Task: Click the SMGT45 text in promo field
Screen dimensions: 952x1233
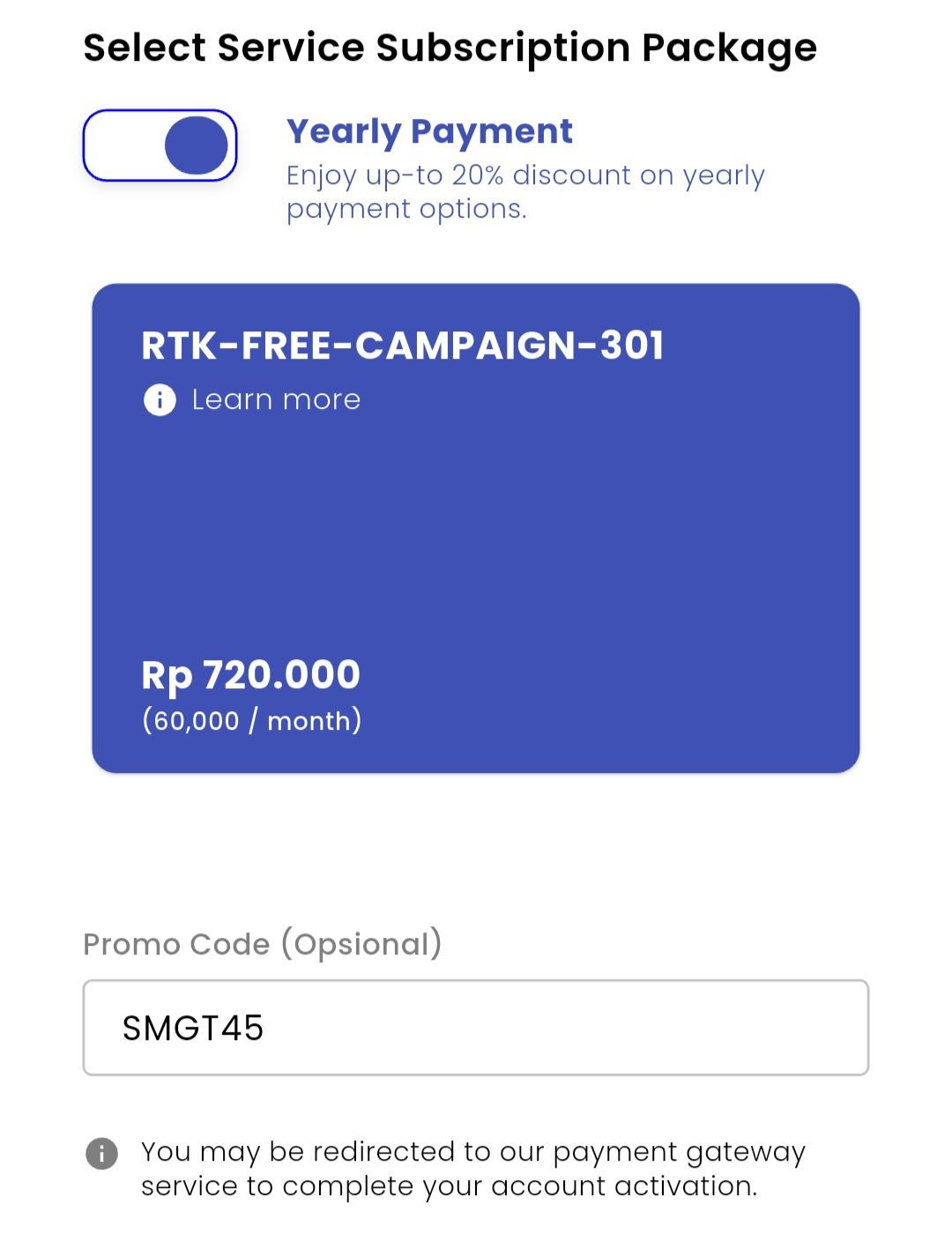Action: (x=193, y=1029)
